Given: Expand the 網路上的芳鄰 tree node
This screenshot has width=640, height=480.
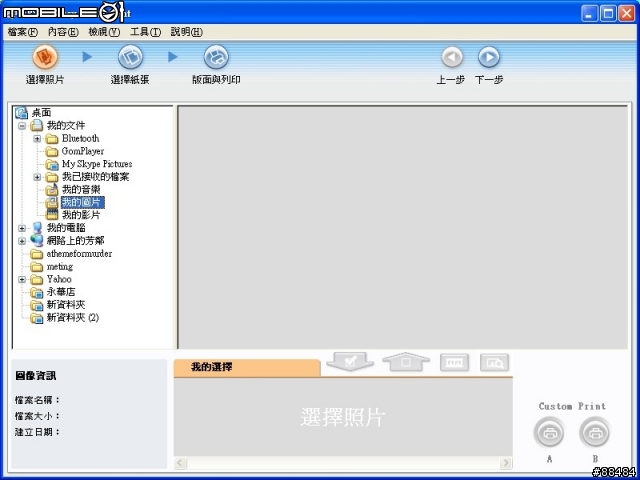Looking at the screenshot, I should point(22,241).
